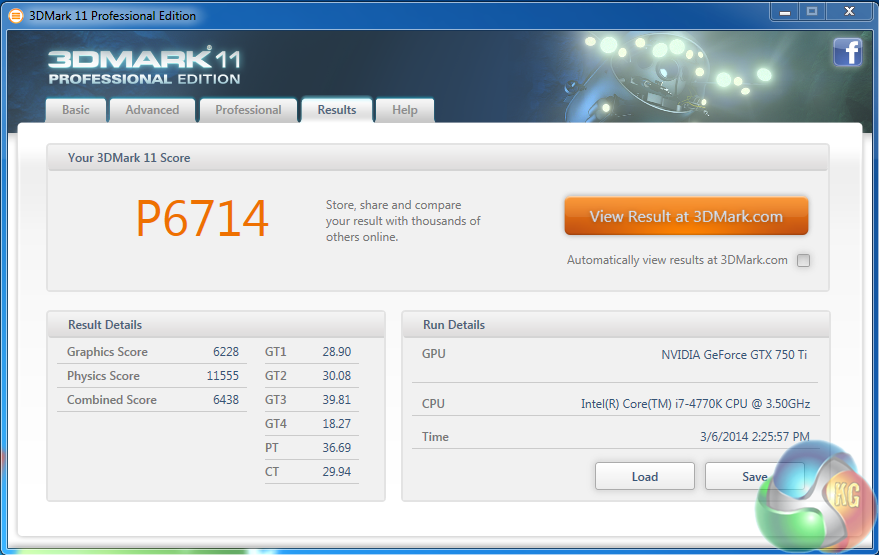Close the 3DMark 11 window

(x=850, y=12)
